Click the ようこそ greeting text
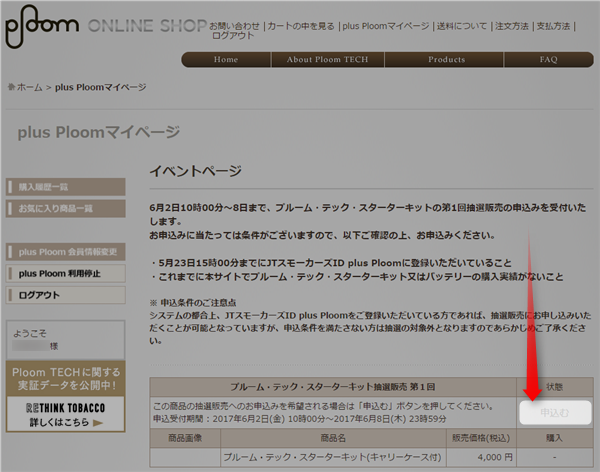Viewport: 600px width, 472px height. 30,333
